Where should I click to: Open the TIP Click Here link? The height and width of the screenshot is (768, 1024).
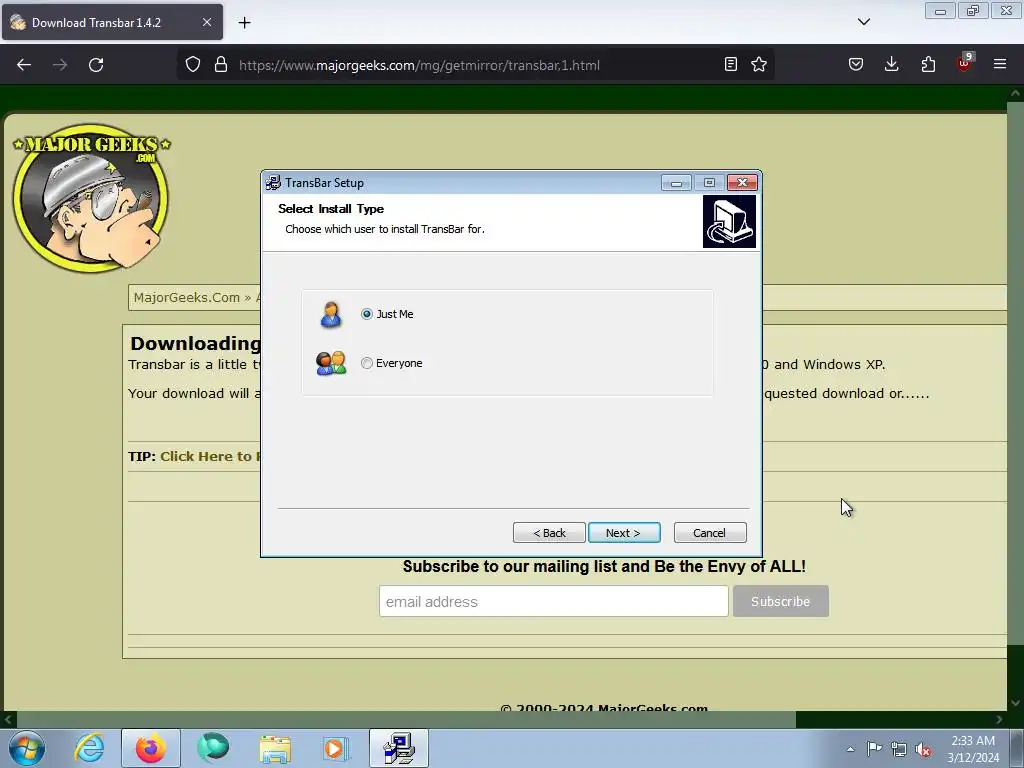(x=210, y=456)
